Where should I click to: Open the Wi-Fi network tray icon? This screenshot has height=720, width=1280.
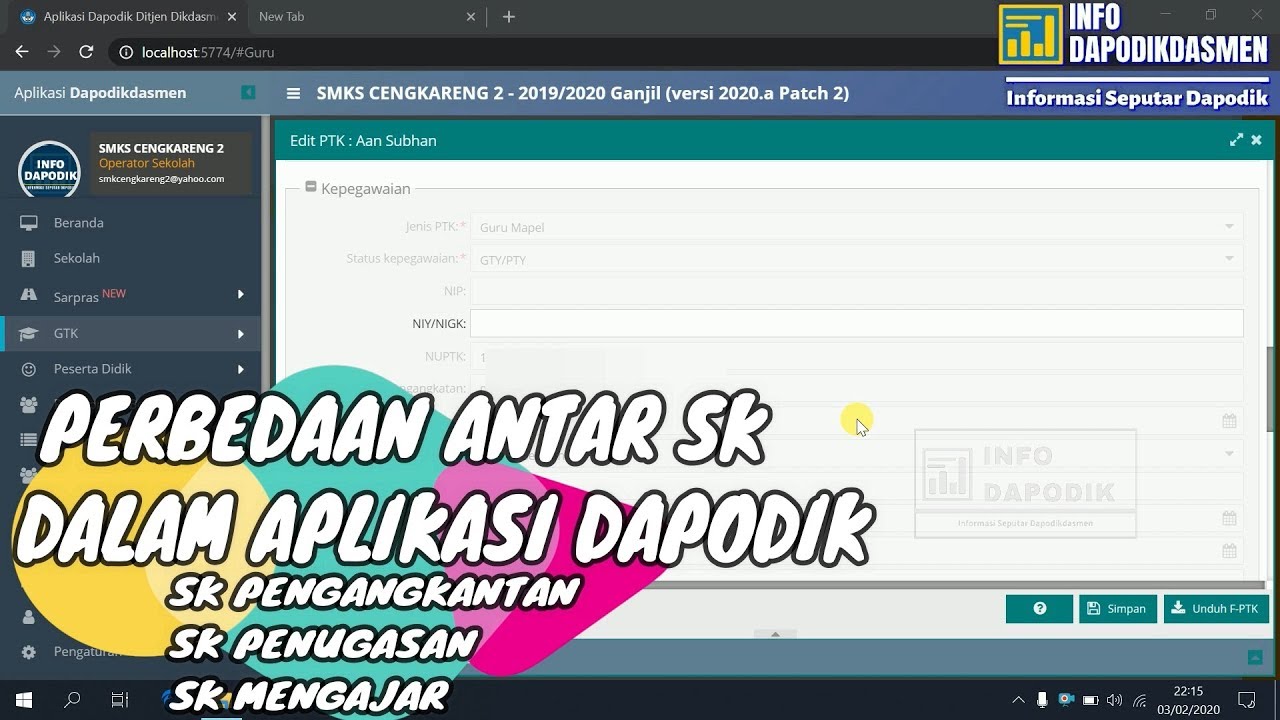click(1139, 700)
